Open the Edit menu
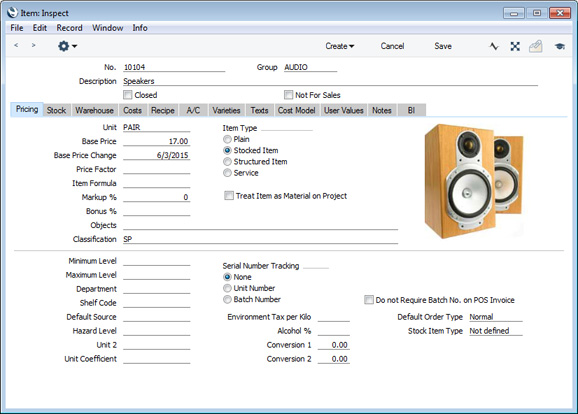Screen dimensions: 578x414 [x=39, y=28]
